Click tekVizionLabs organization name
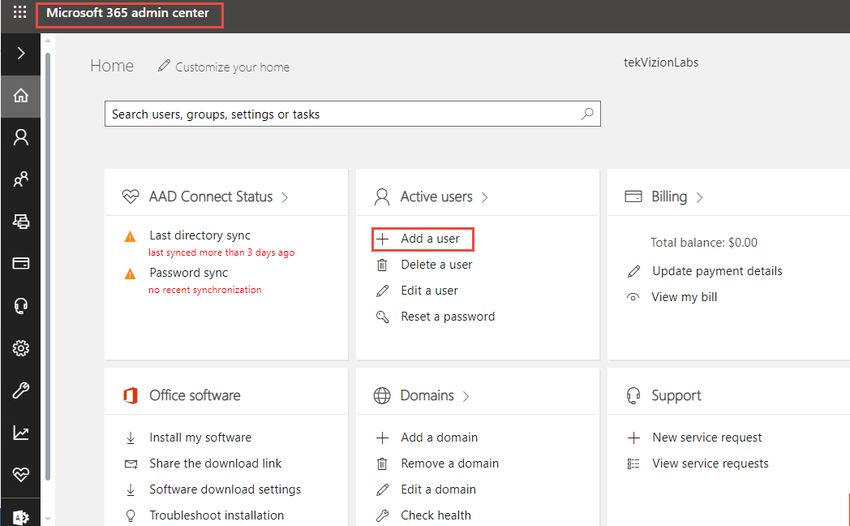 click(661, 62)
